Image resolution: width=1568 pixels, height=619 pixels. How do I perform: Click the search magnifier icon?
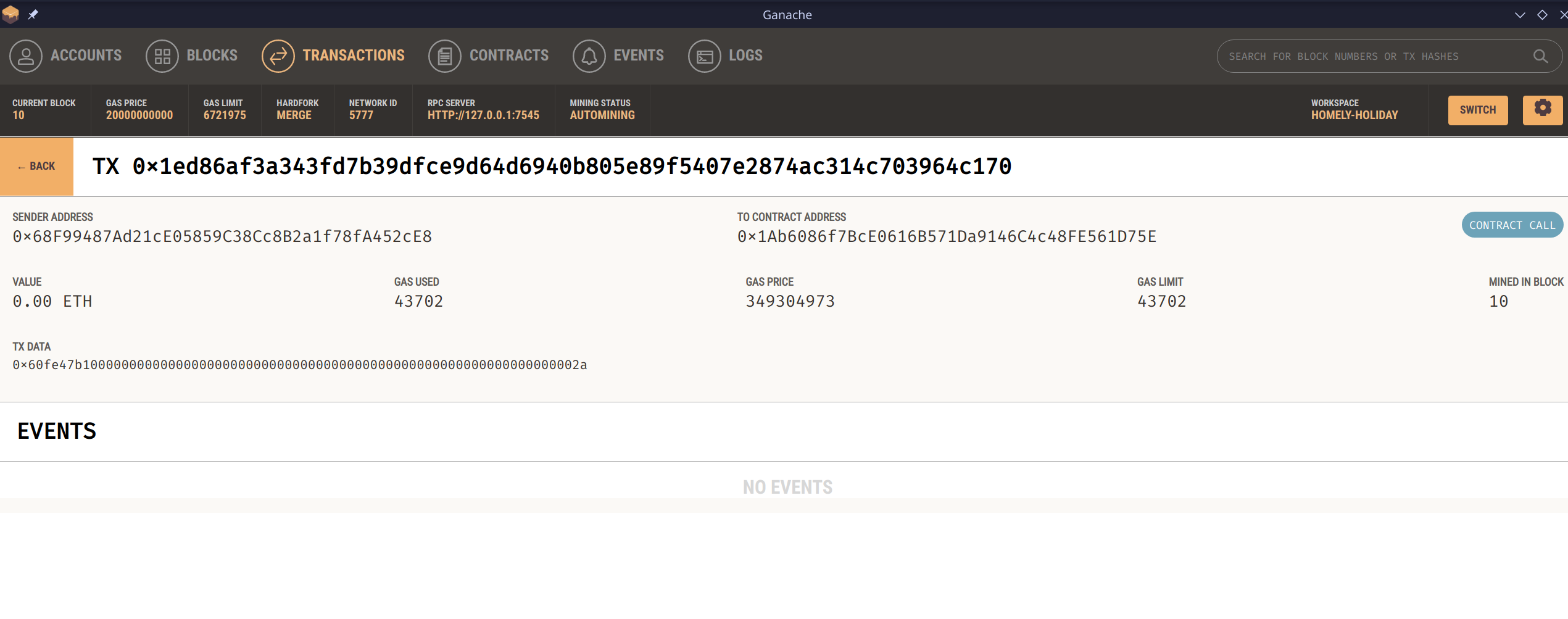(x=1540, y=56)
